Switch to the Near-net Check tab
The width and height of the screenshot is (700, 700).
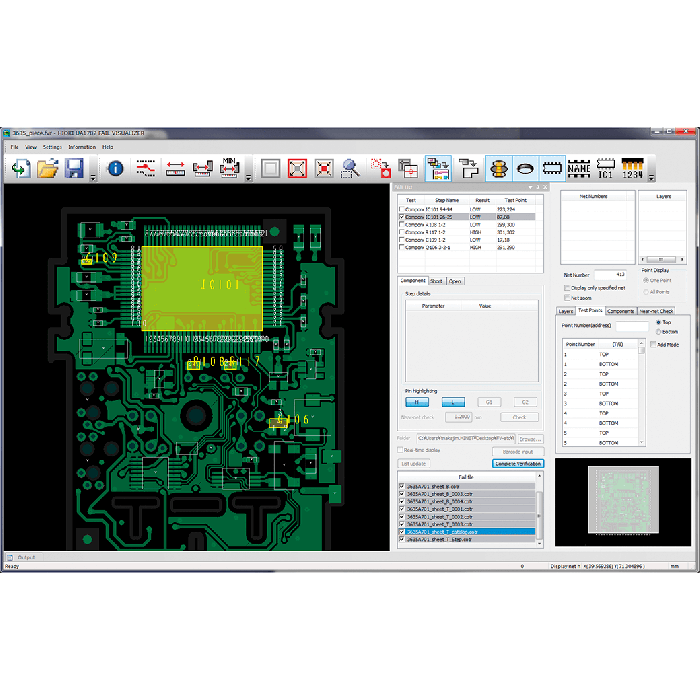tap(656, 311)
